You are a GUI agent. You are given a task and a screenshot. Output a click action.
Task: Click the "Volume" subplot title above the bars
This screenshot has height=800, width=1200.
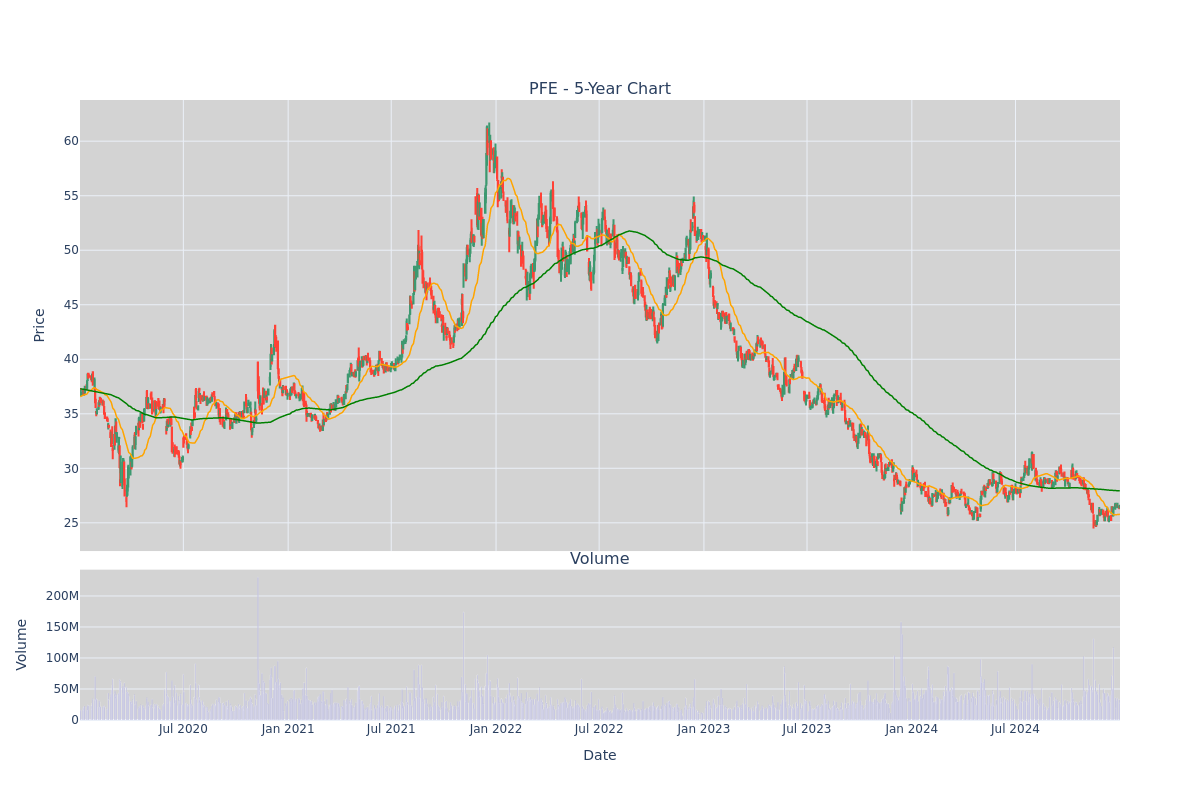(x=600, y=559)
